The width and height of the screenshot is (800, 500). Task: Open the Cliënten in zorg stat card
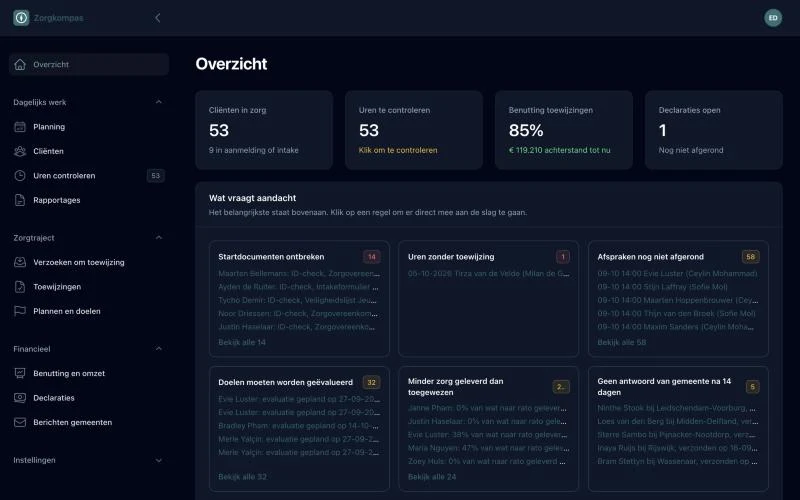coord(264,130)
